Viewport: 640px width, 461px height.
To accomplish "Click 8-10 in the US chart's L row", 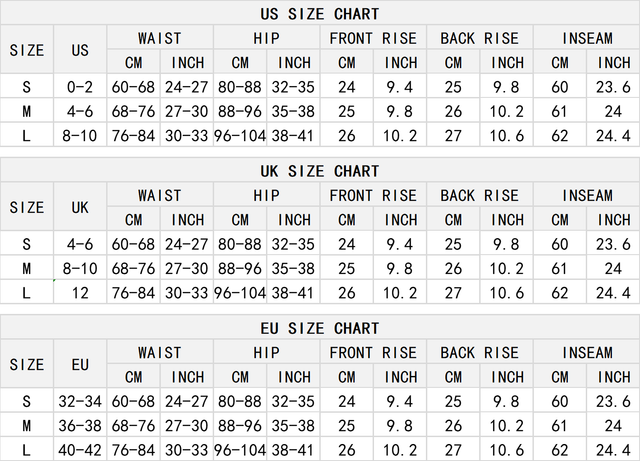I will [x=80, y=135].
